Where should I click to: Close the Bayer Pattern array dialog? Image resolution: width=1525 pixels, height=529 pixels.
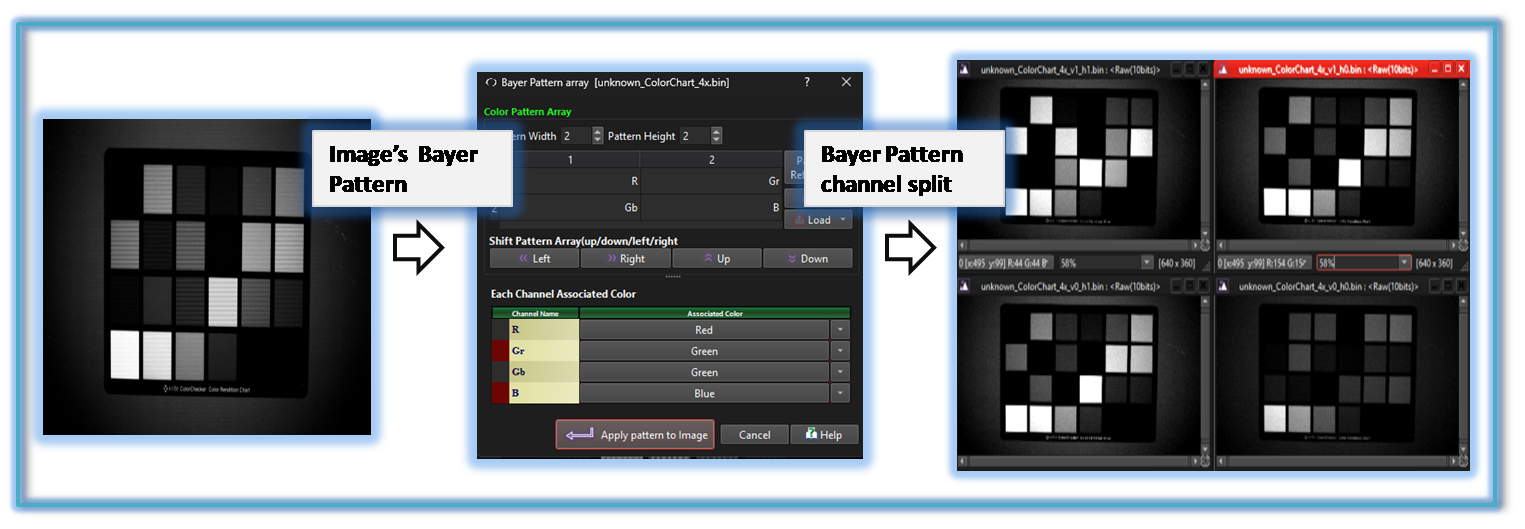click(x=846, y=82)
